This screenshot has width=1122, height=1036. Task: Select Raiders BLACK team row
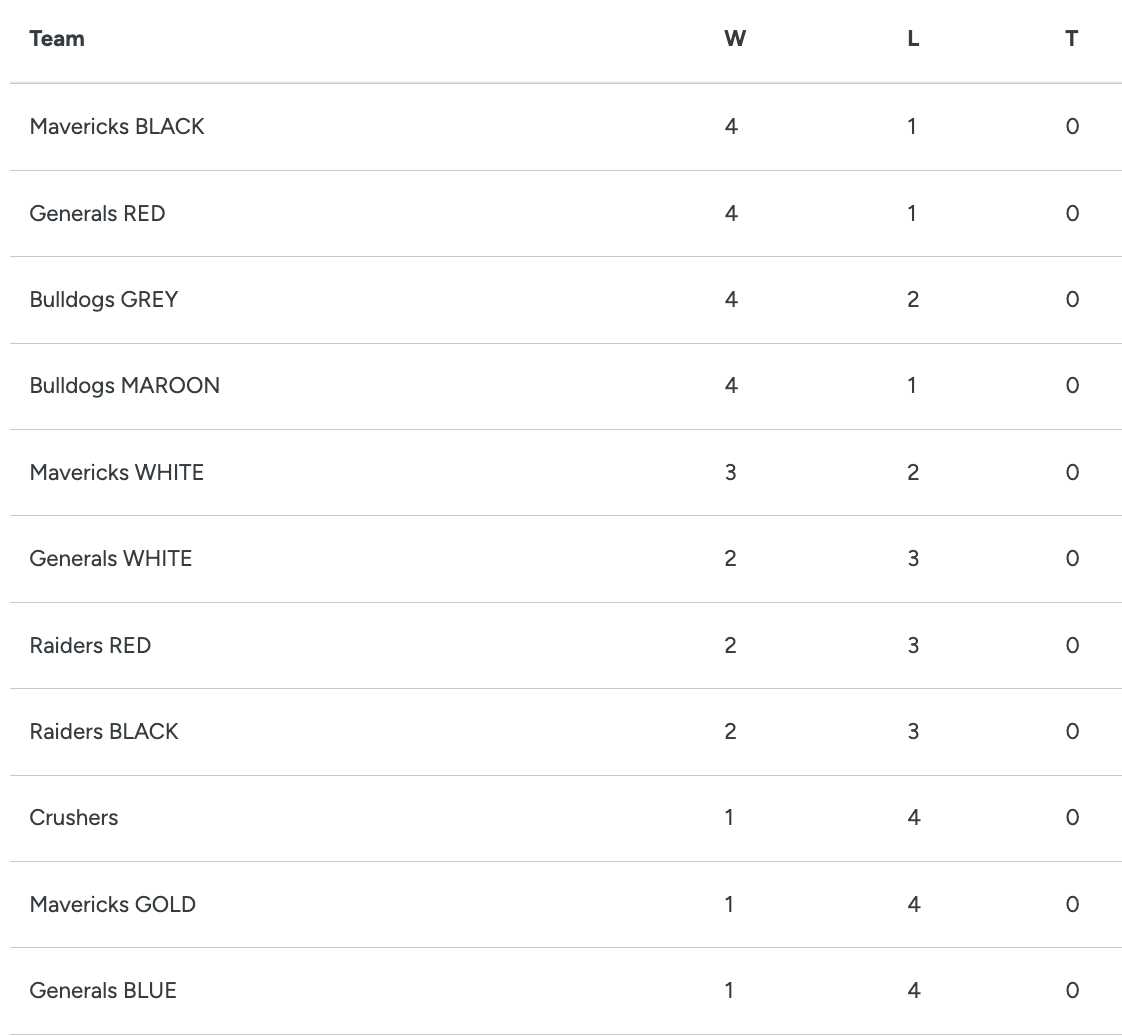104,731
